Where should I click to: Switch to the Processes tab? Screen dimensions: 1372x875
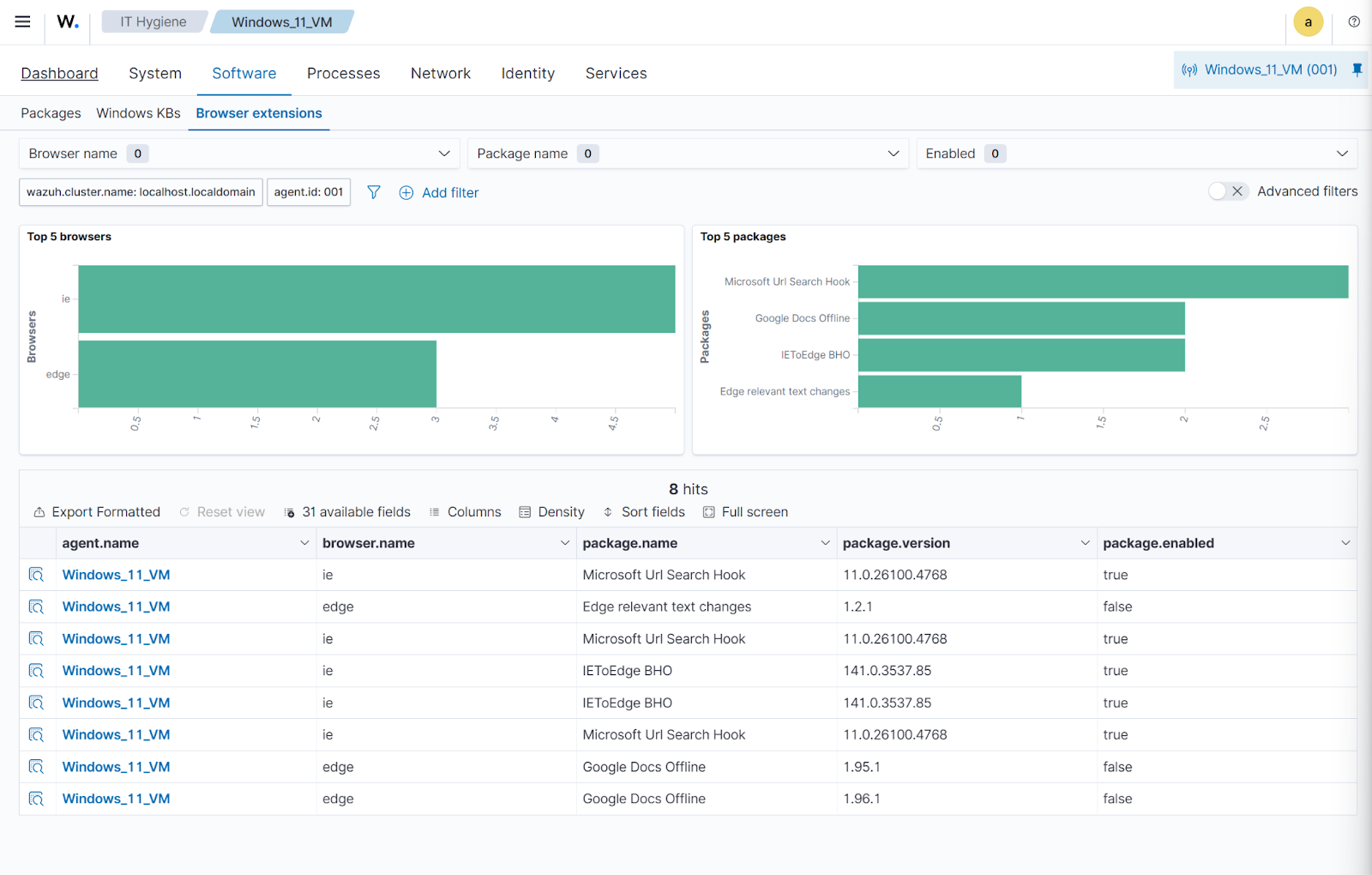pyautogui.click(x=343, y=74)
